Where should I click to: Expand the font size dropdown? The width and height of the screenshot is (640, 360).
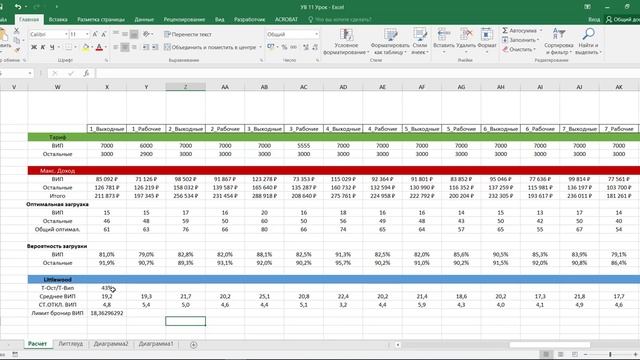click(x=87, y=34)
